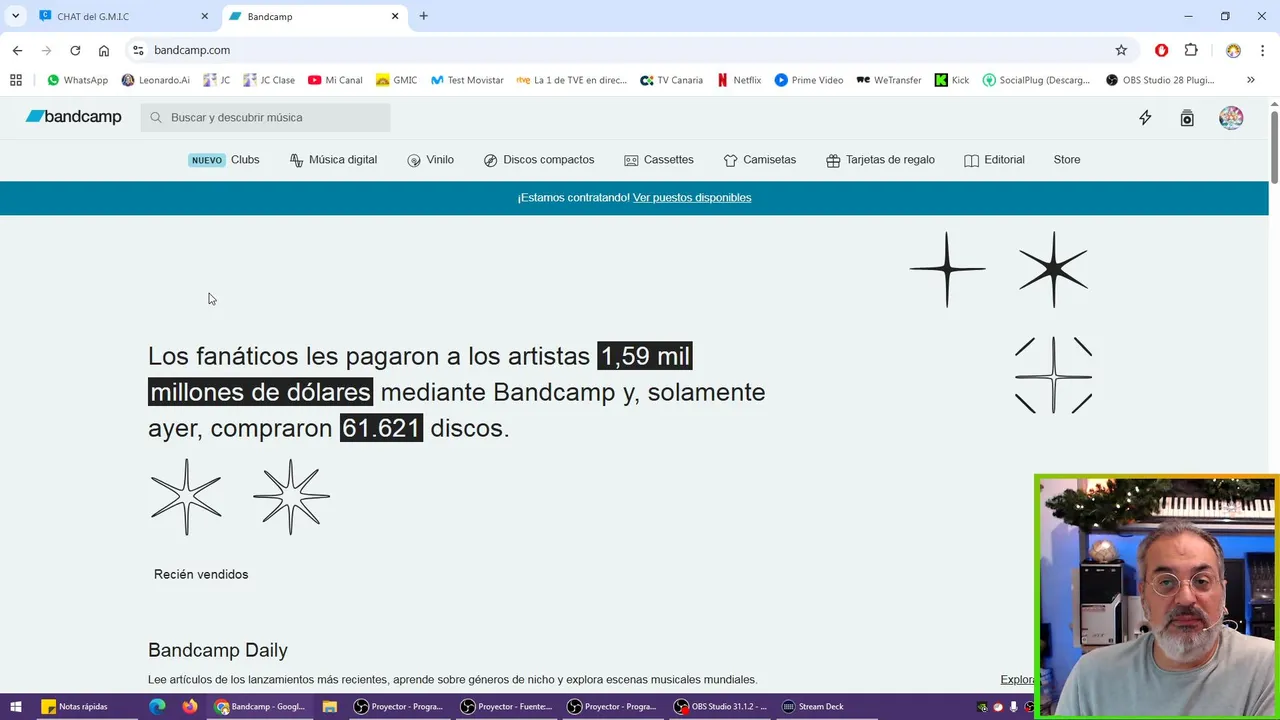Open the 'JC Clase' bookmark
The height and width of the screenshot is (720, 1280).
pos(269,80)
